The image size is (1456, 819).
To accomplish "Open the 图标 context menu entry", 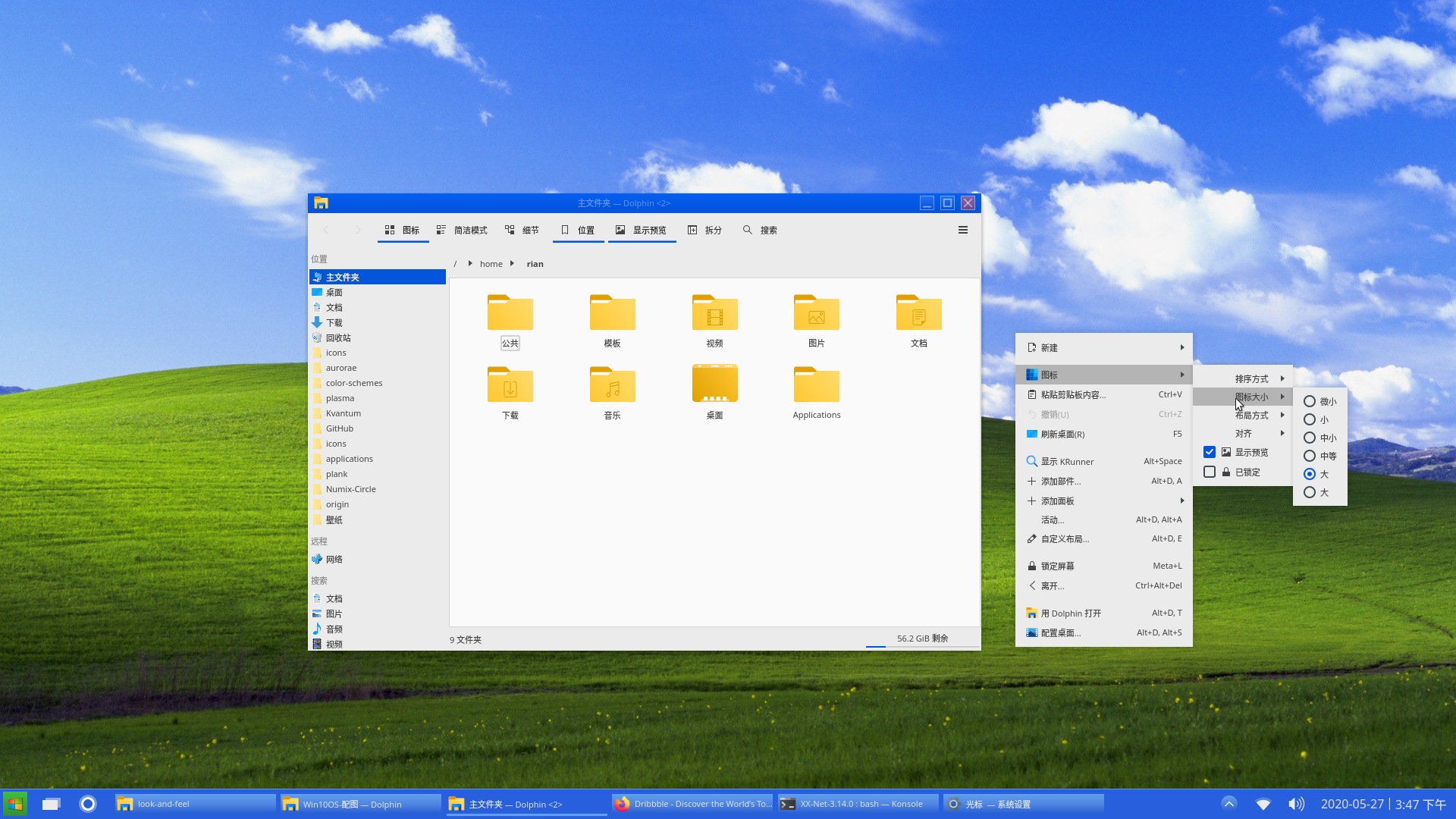I will 1104,375.
